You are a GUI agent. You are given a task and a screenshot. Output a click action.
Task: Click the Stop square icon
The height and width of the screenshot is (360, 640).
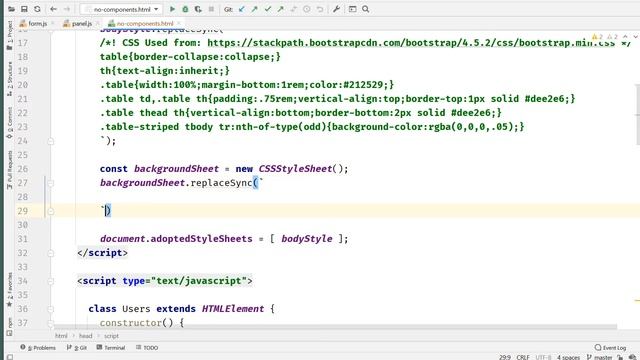[211, 9]
